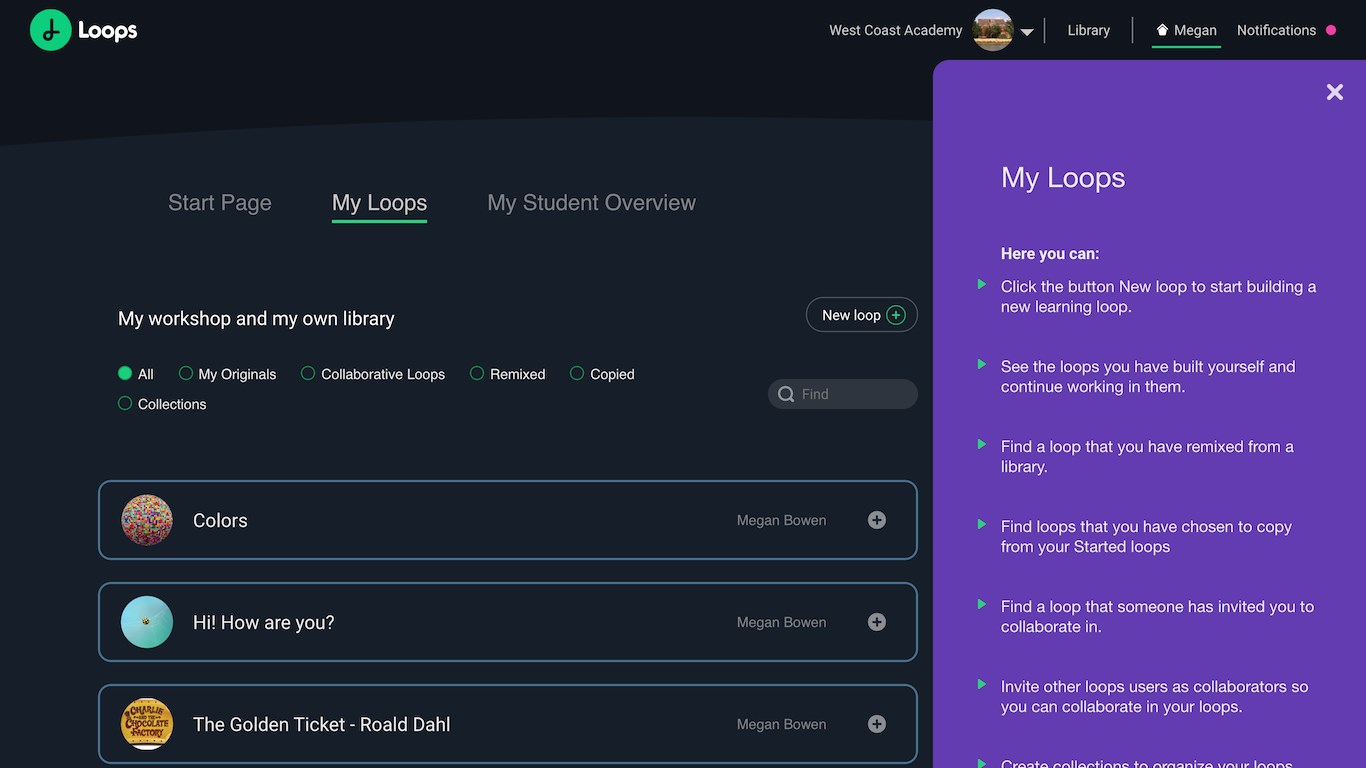The height and width of the screenshot is (768, 1366).
Task: Expand The Golden Ticket plus icon
Action: 877,724
